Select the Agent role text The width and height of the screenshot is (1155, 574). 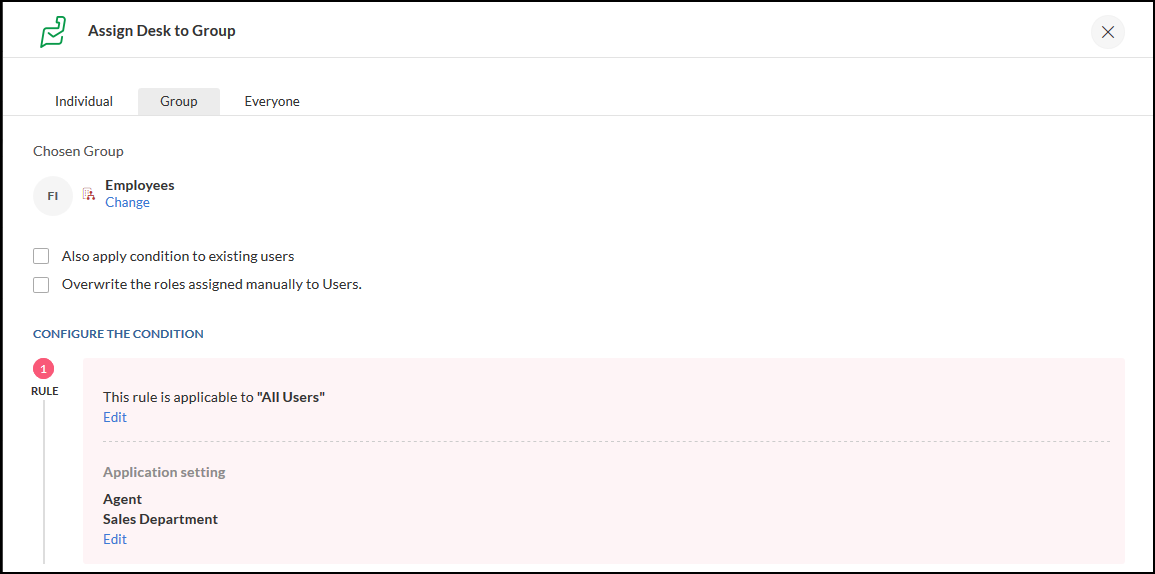[122, 499]
